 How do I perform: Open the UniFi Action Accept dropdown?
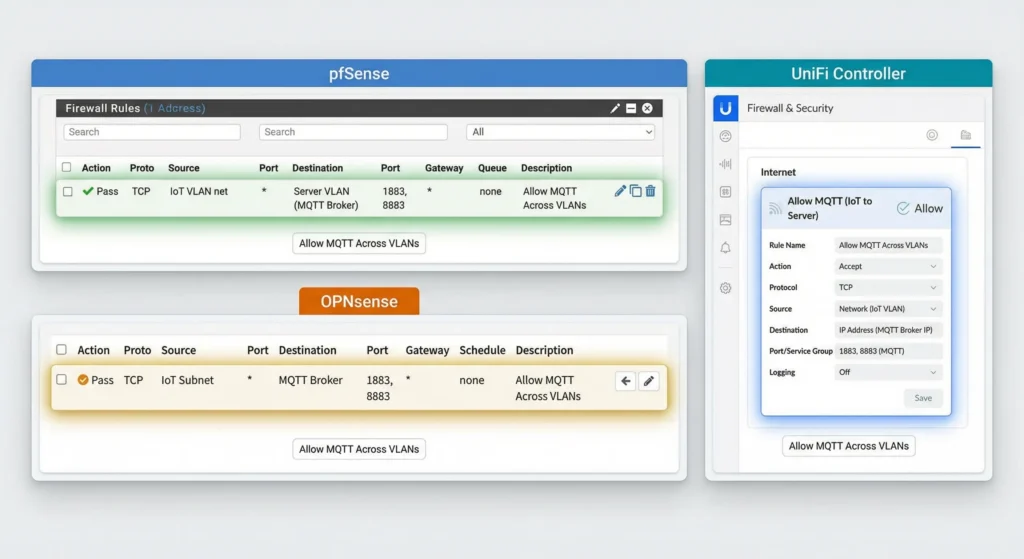[x=888, y=266]
